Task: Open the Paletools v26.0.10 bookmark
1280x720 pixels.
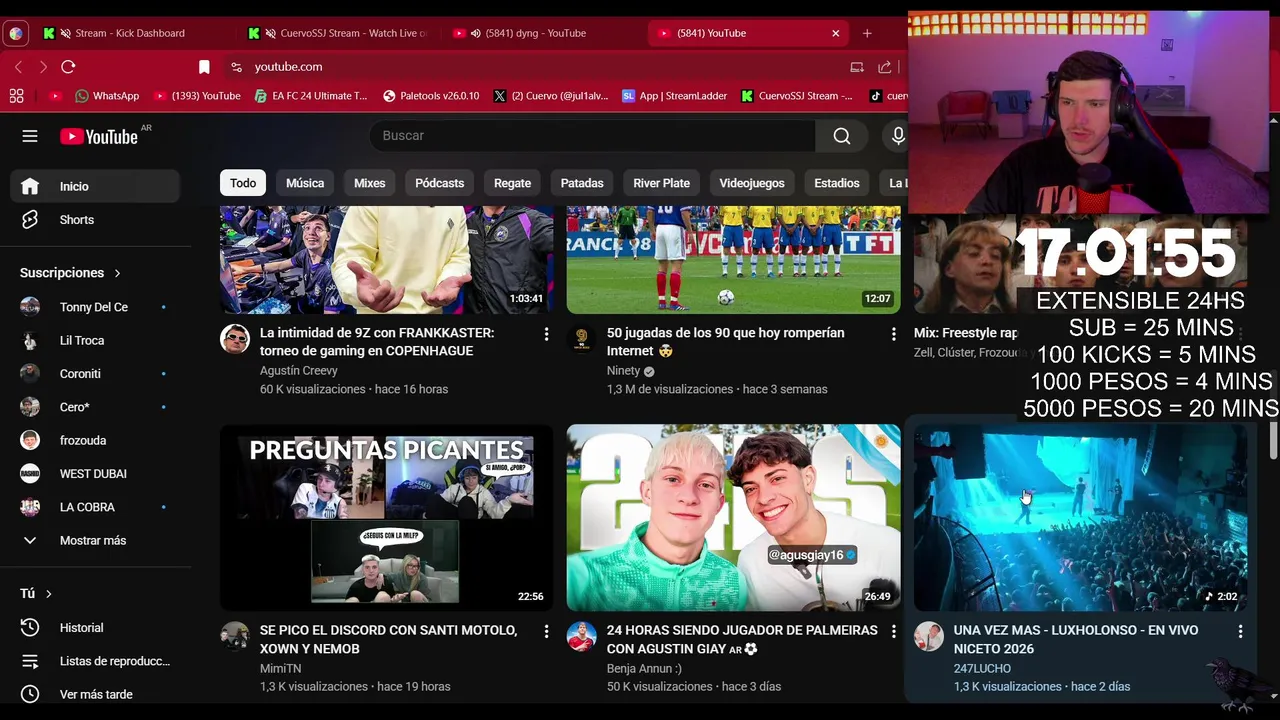Action: coord(431,96)
